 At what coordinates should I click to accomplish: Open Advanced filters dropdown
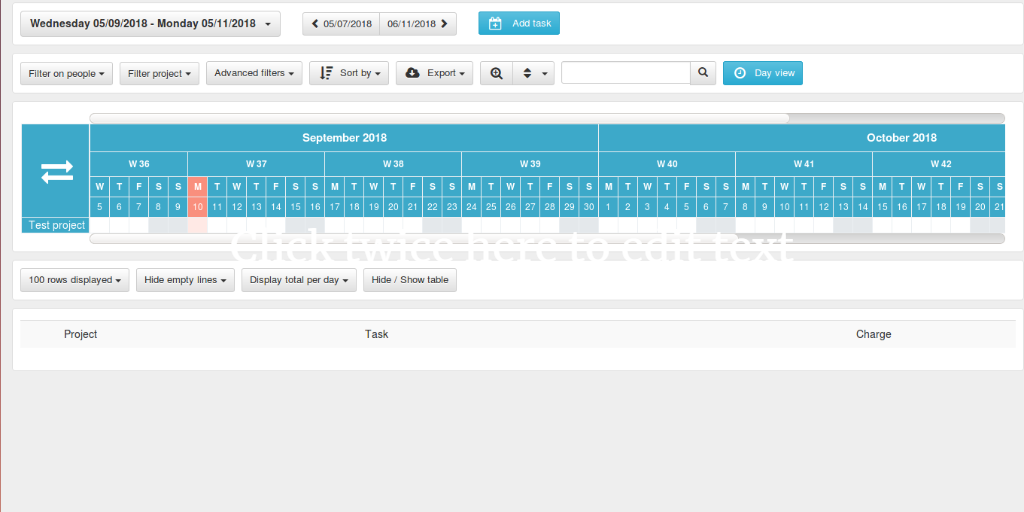(x=254, y=73)
